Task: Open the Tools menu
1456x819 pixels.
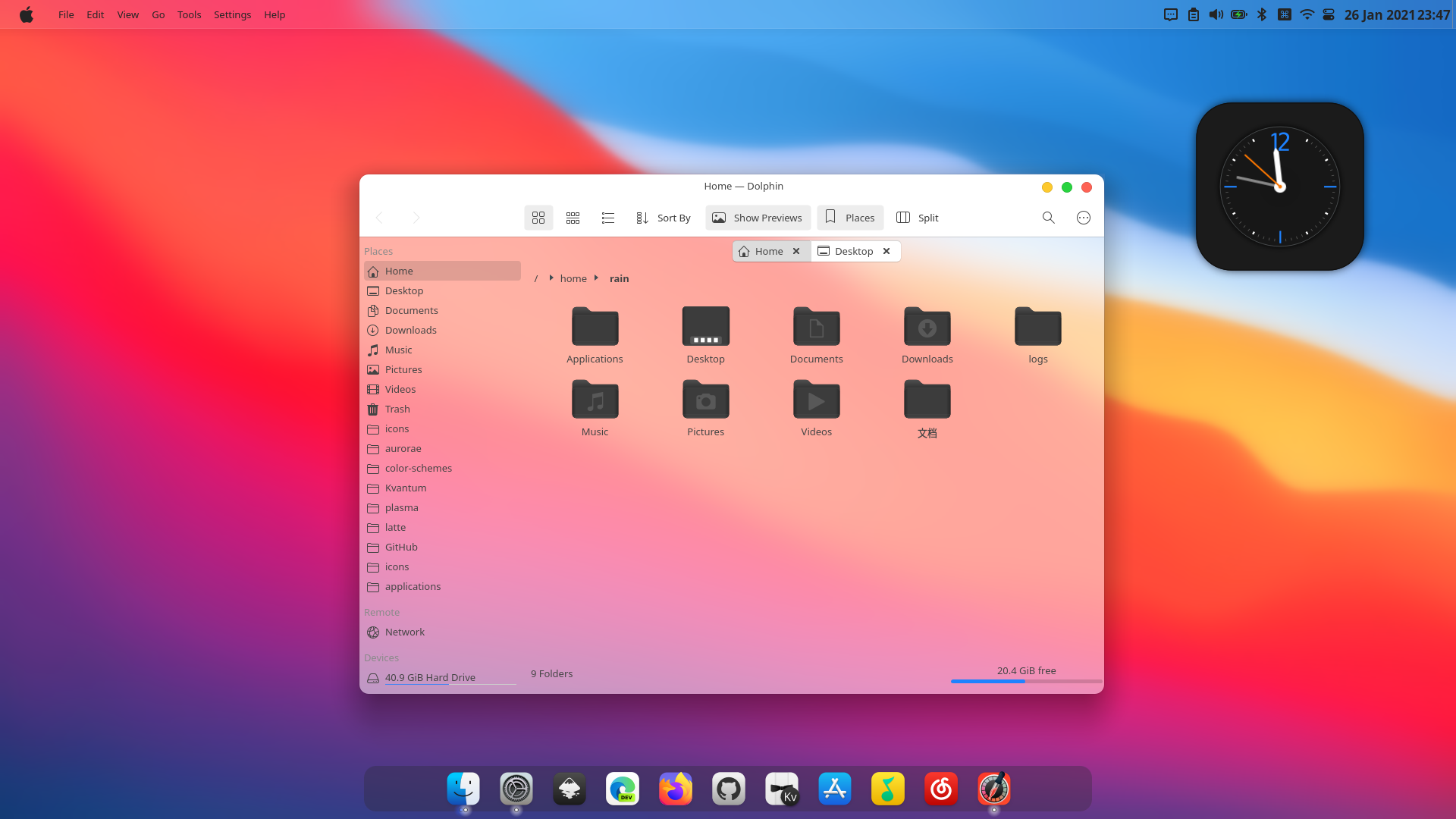Action: click(189, 14)
